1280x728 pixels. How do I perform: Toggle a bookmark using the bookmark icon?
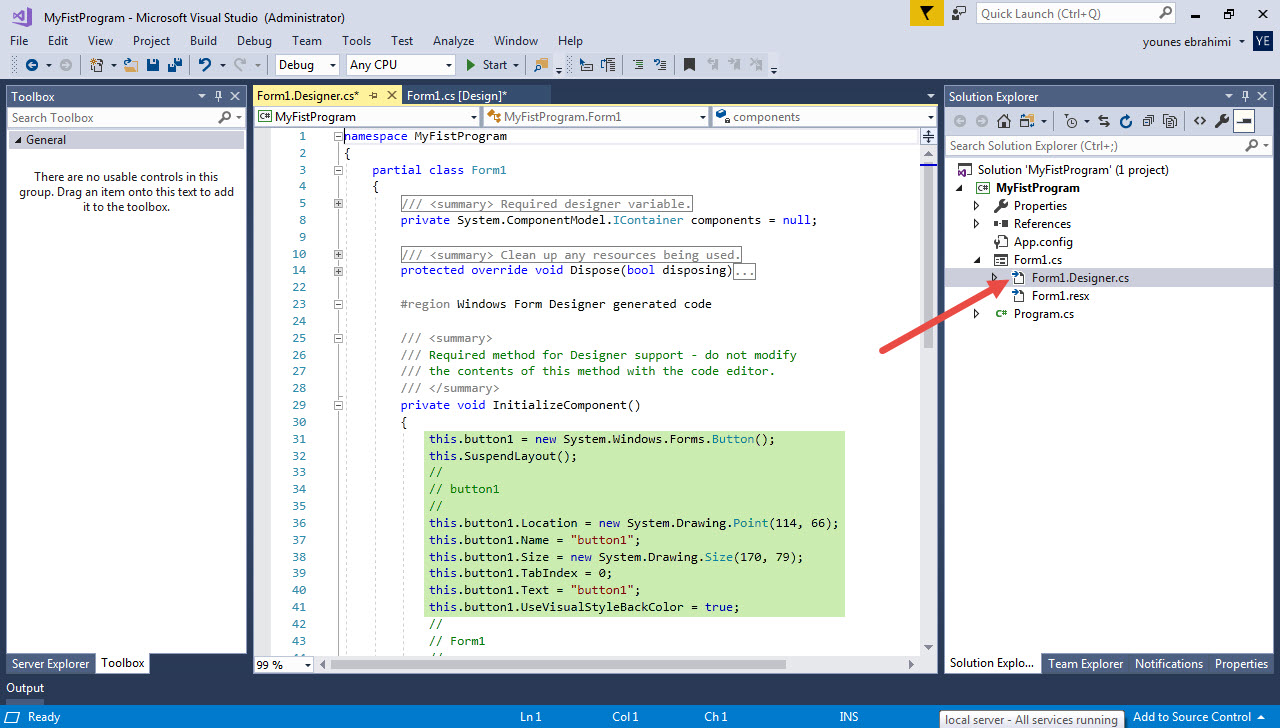pos(687,64)
